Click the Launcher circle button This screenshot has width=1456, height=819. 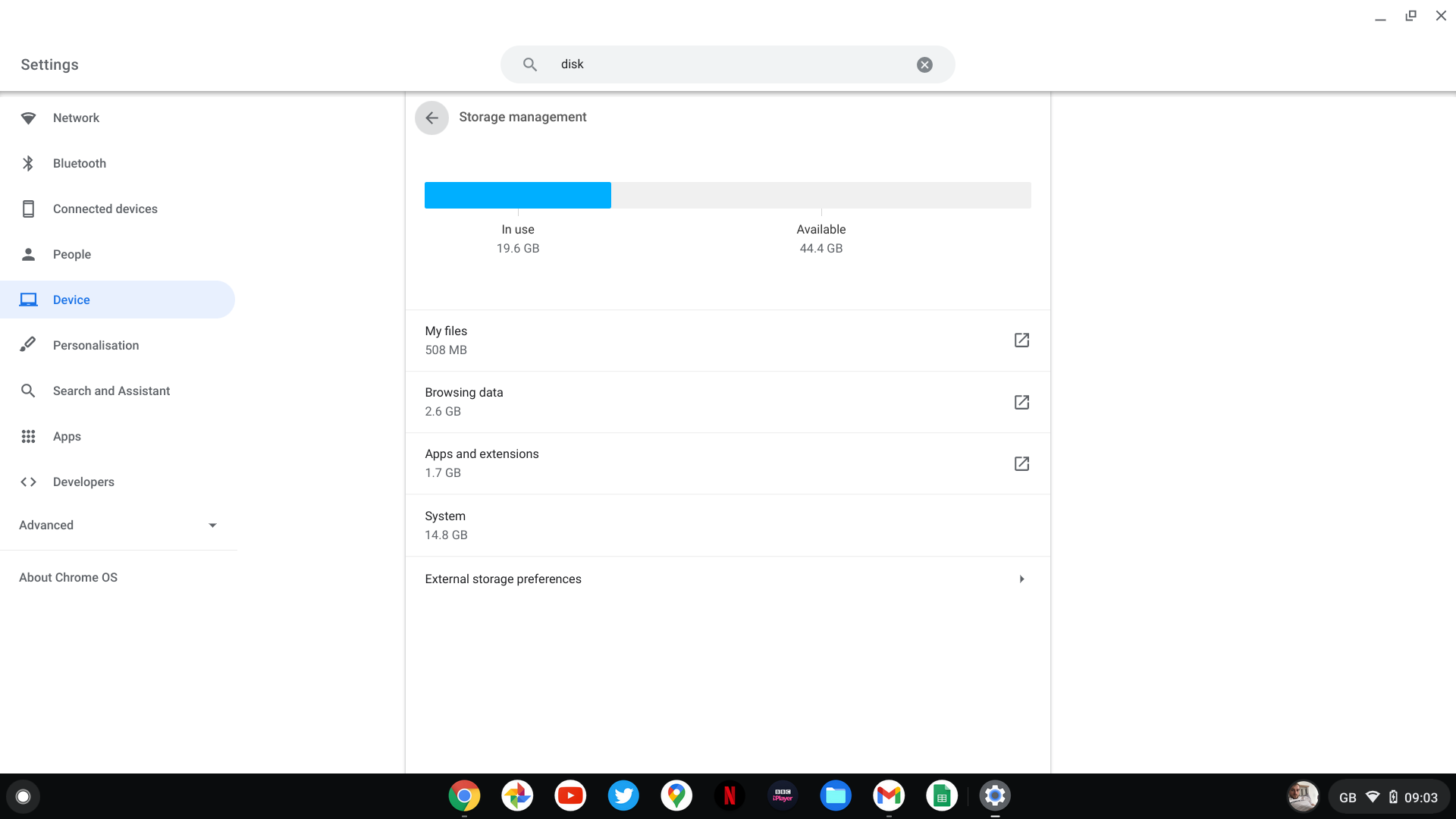point(23,796)
